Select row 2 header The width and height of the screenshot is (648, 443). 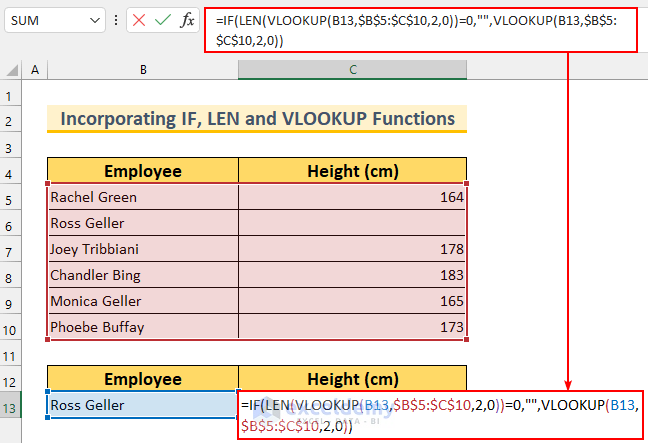[10, 119]
